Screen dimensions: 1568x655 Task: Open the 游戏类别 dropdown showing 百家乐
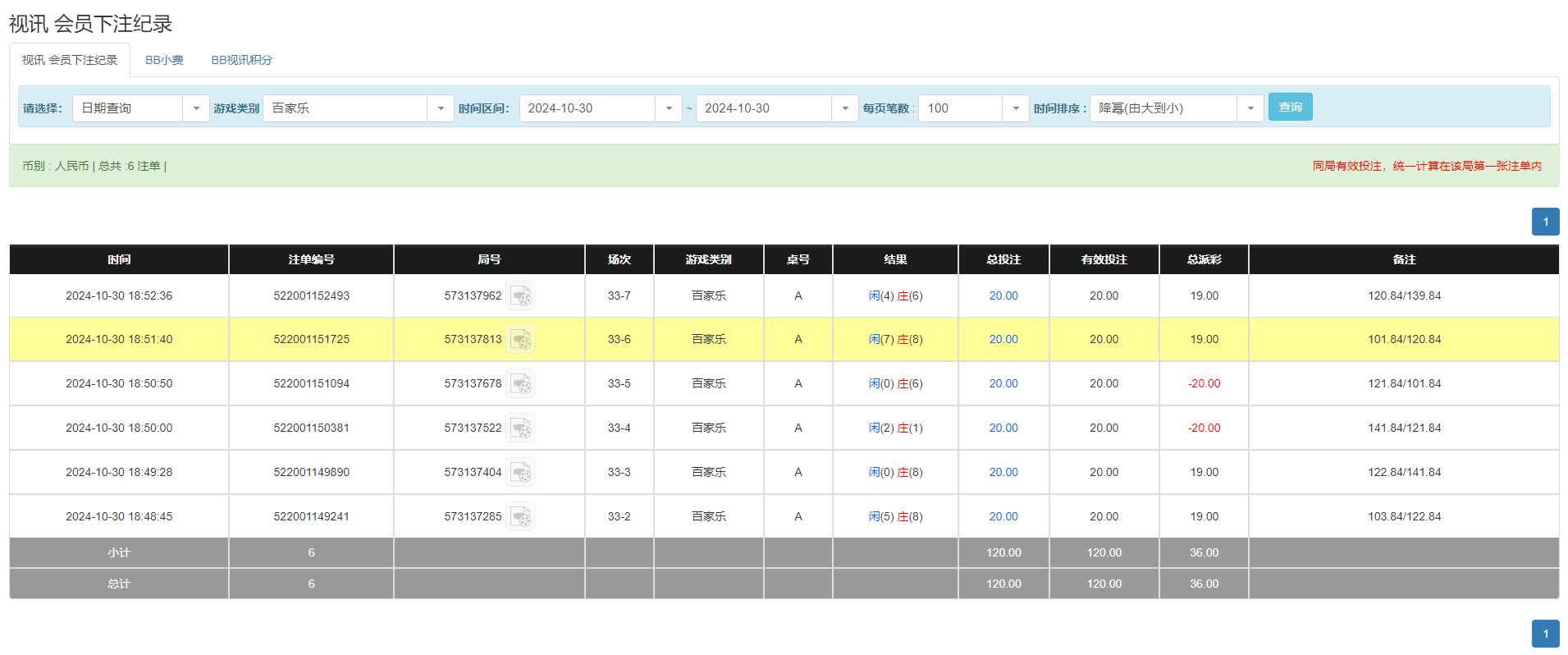click(440, 108)
